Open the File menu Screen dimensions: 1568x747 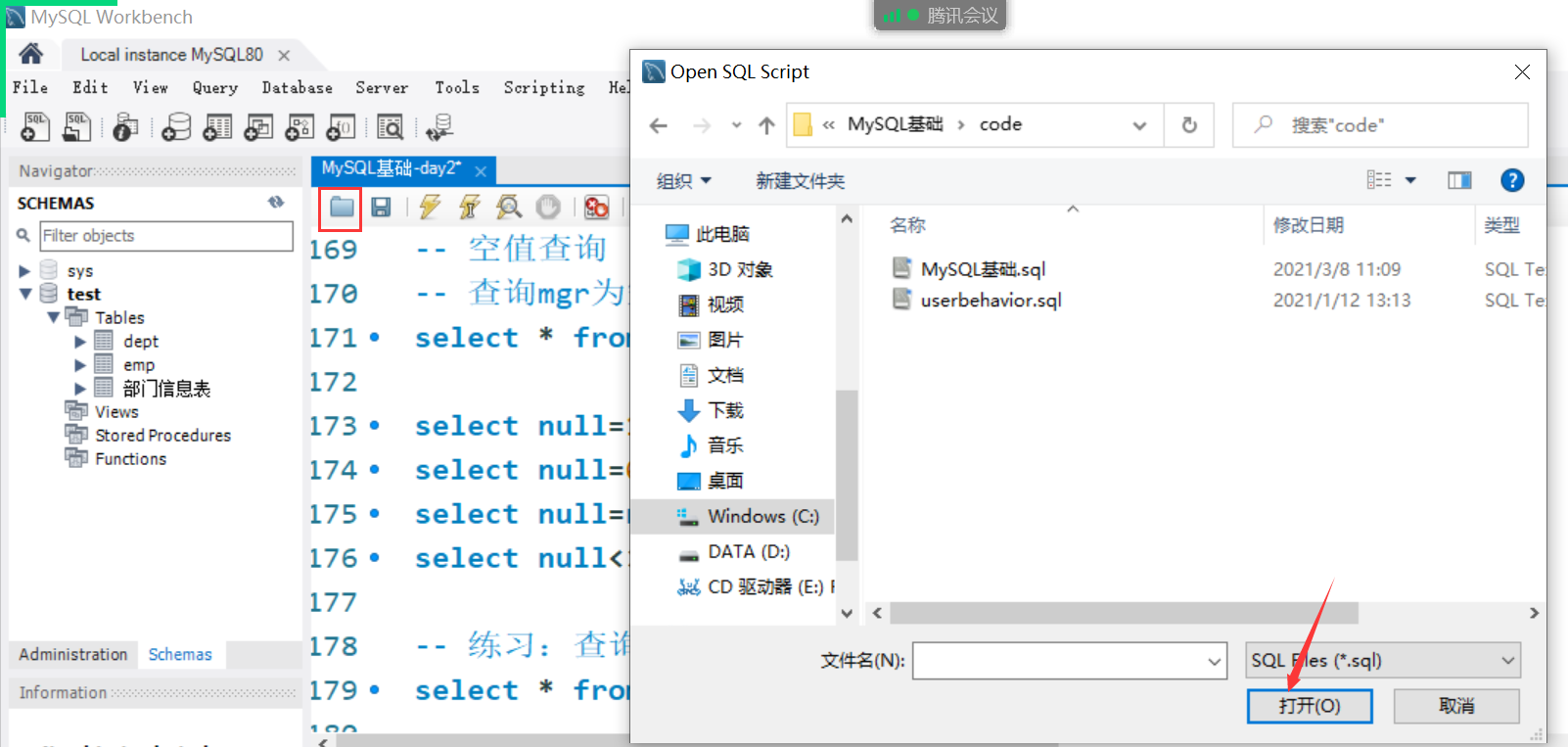pyautogui.click(x=30, y=87)
